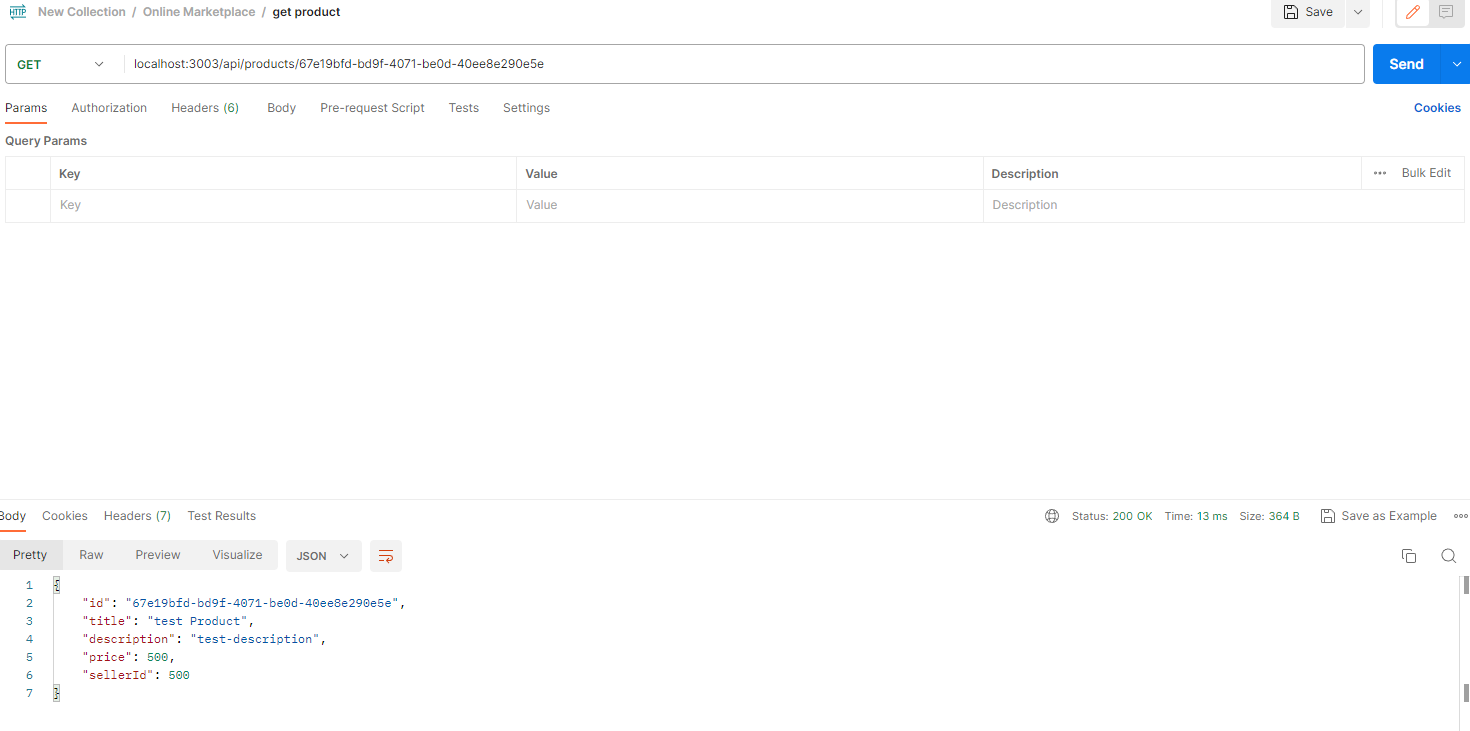Open the Cookies link
The height and width of the screenshot is (731, 1470).
[1437, 107]
